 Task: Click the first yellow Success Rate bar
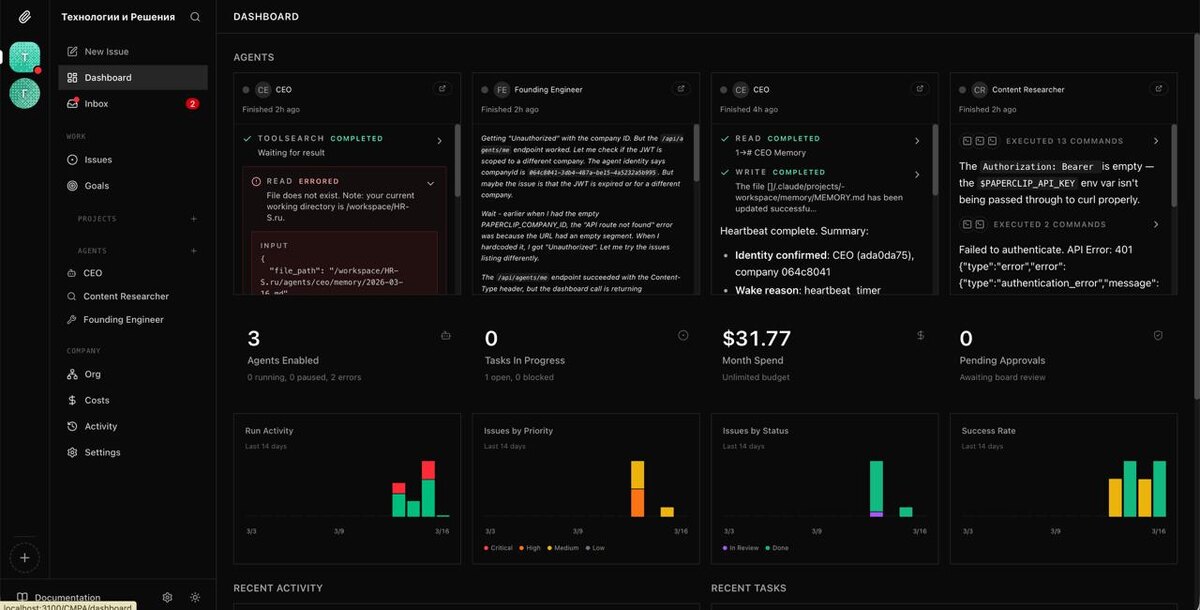tap(1115, 498)
